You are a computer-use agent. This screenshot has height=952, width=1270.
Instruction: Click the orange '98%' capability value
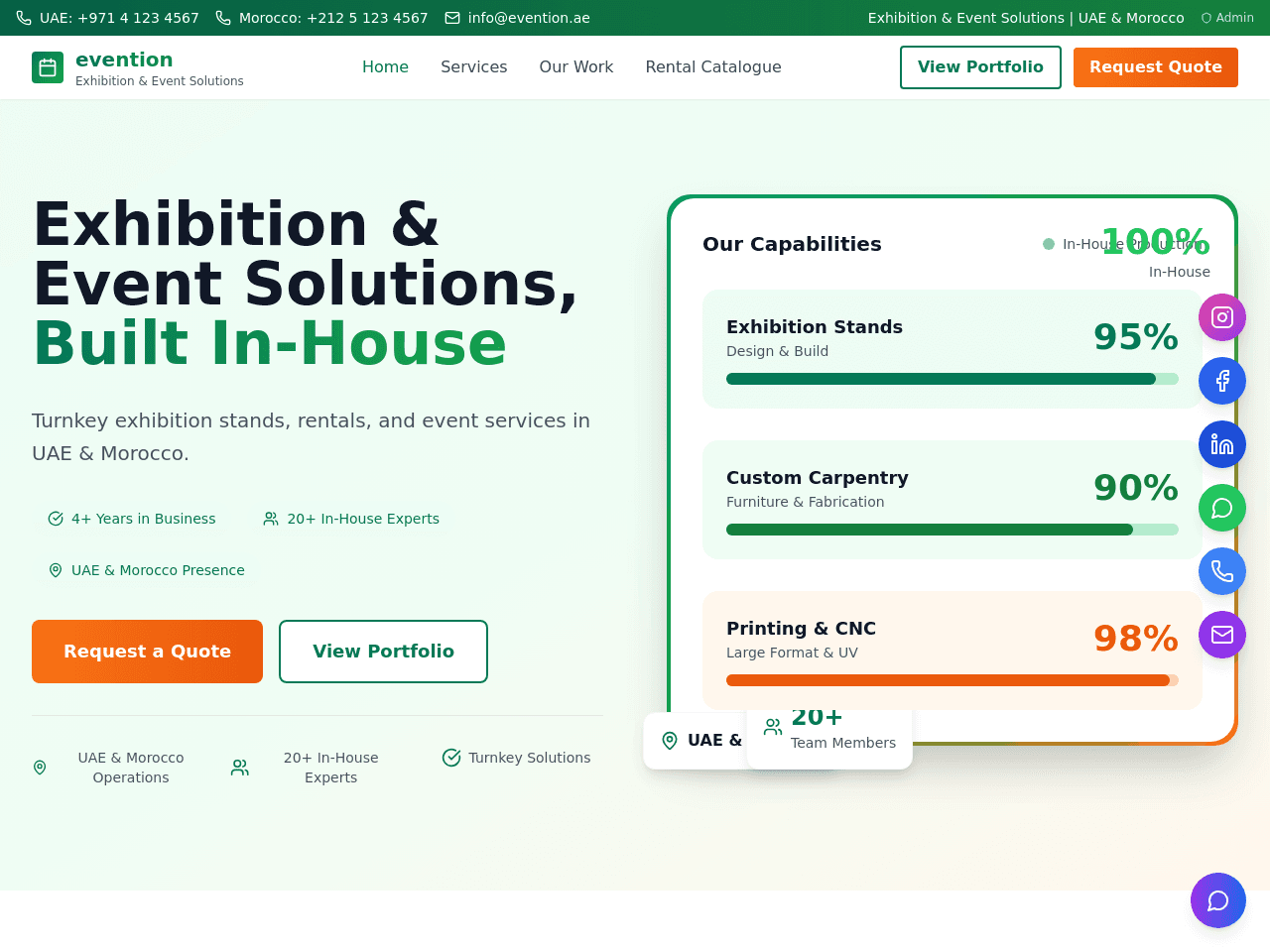tap(1136, 639)
